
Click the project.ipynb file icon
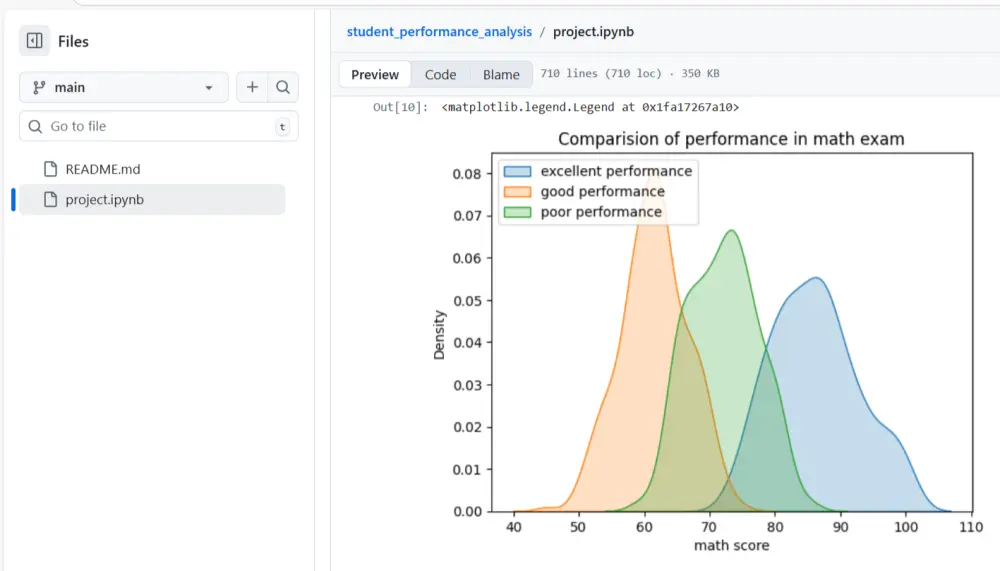[50, 200]
